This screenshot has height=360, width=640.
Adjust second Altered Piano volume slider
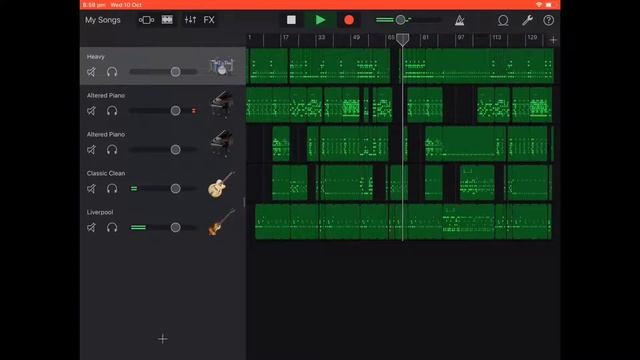[163, 150]
